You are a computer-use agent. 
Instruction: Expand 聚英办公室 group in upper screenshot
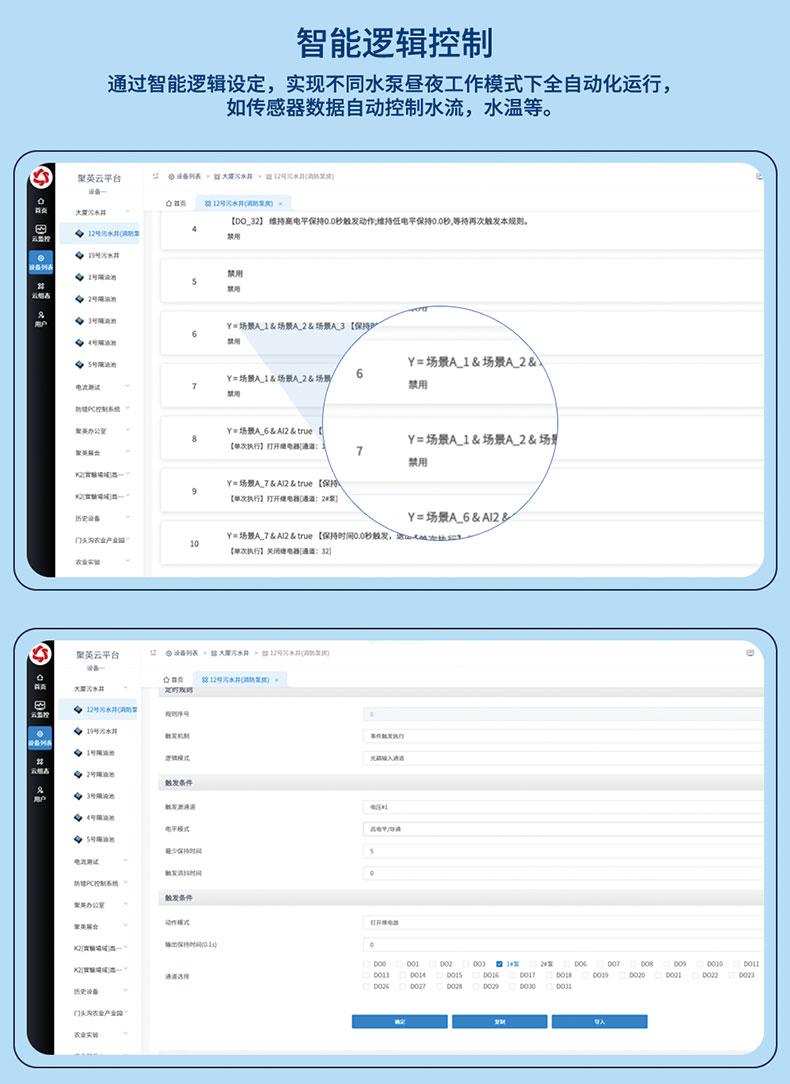point(127,430)
